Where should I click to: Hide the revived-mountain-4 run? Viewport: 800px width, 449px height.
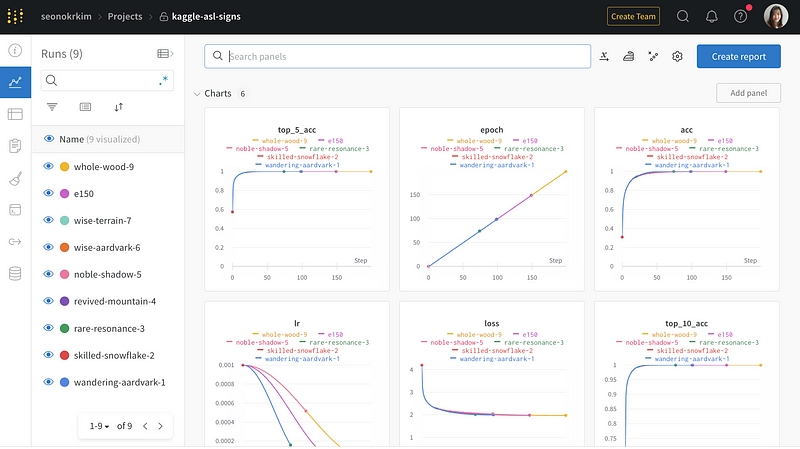point(48,301)
